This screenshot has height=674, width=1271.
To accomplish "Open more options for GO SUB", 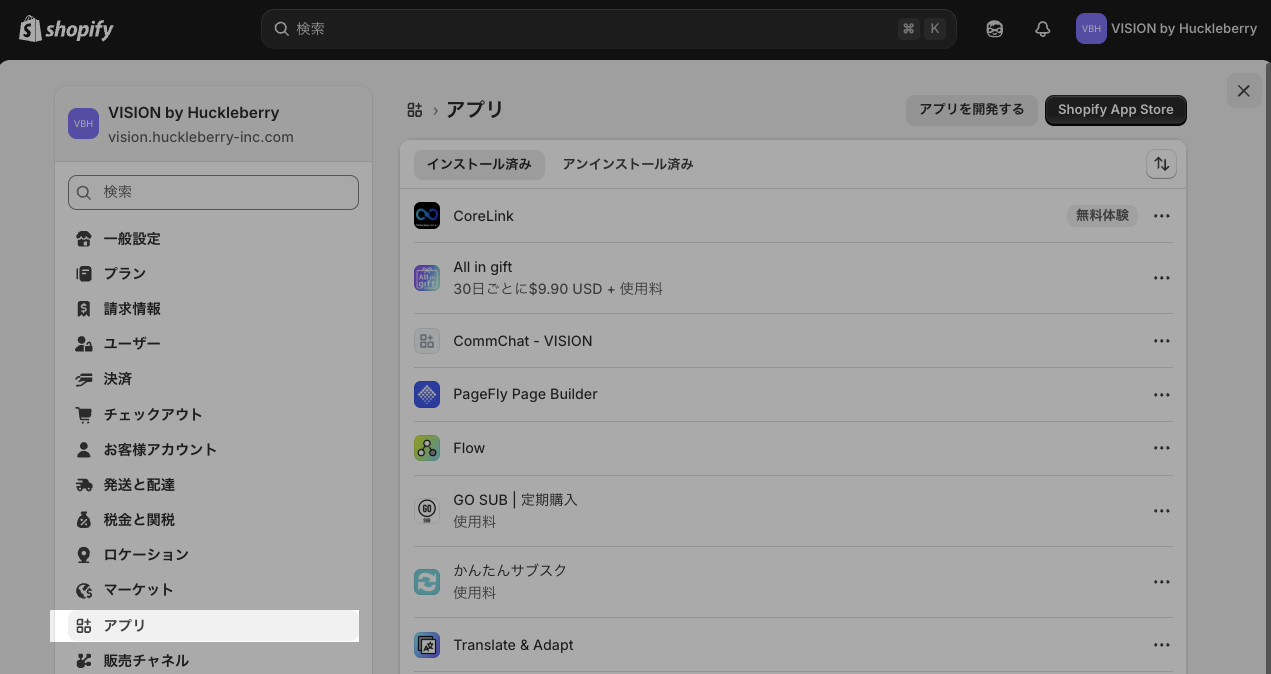I will coord(1161,511).
